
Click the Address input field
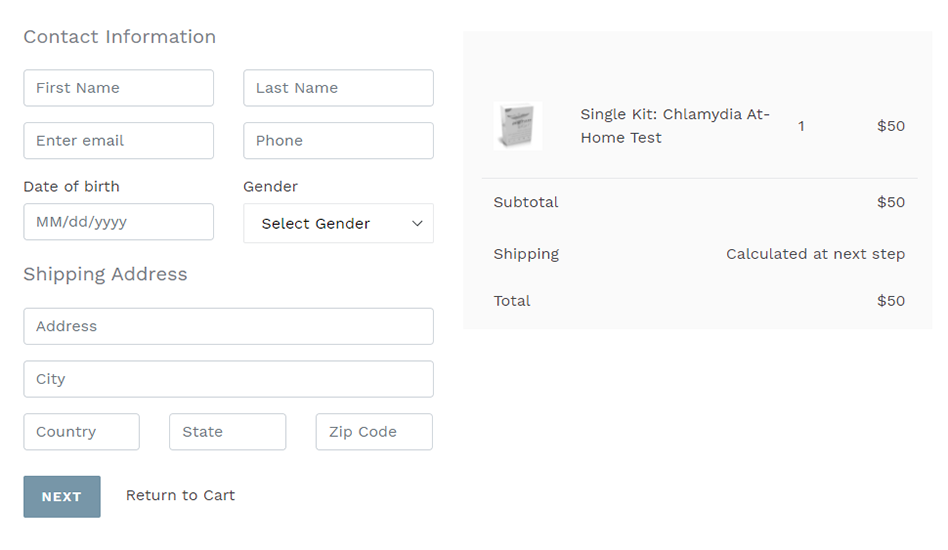(x=229, y=326)
